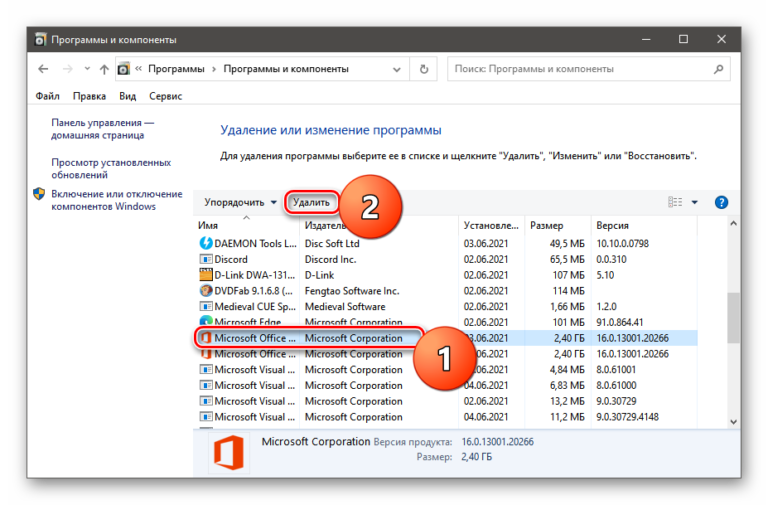
Task: Click the DVDFab 9.1.6.8 icon
Action: tap(206, 290)
